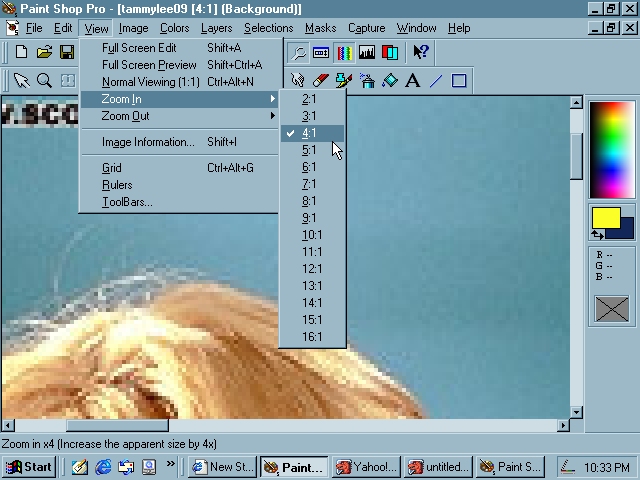Click the Open file folder icon

pyautogui.click(x=44, y=52)
